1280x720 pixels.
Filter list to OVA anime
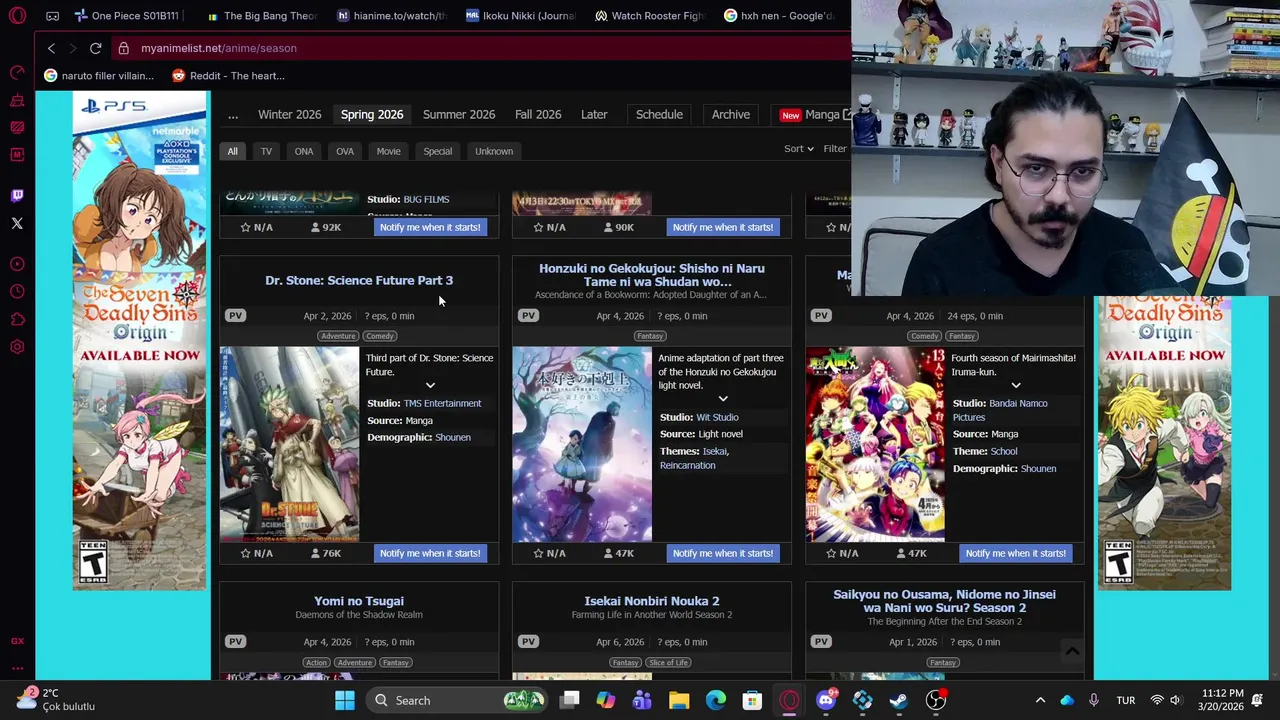pyautogui.click(x=345, y=151)
